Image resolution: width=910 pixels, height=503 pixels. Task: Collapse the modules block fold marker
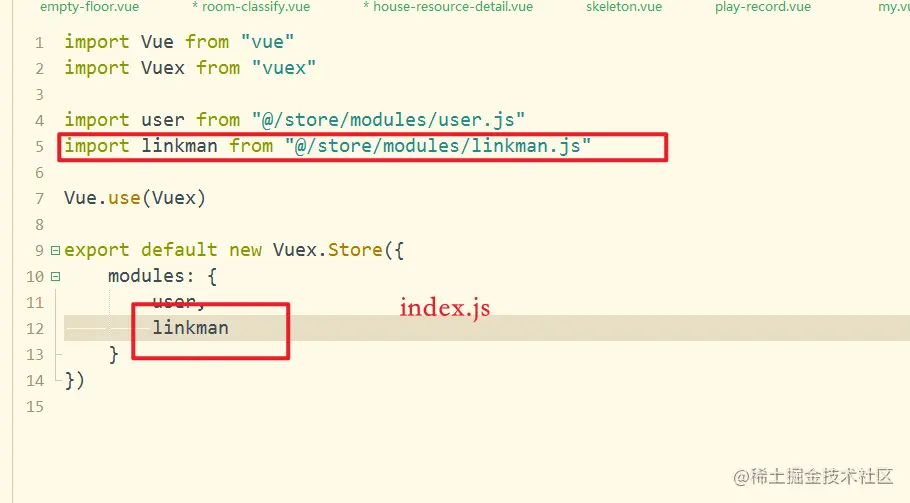(x=55, y=277)
